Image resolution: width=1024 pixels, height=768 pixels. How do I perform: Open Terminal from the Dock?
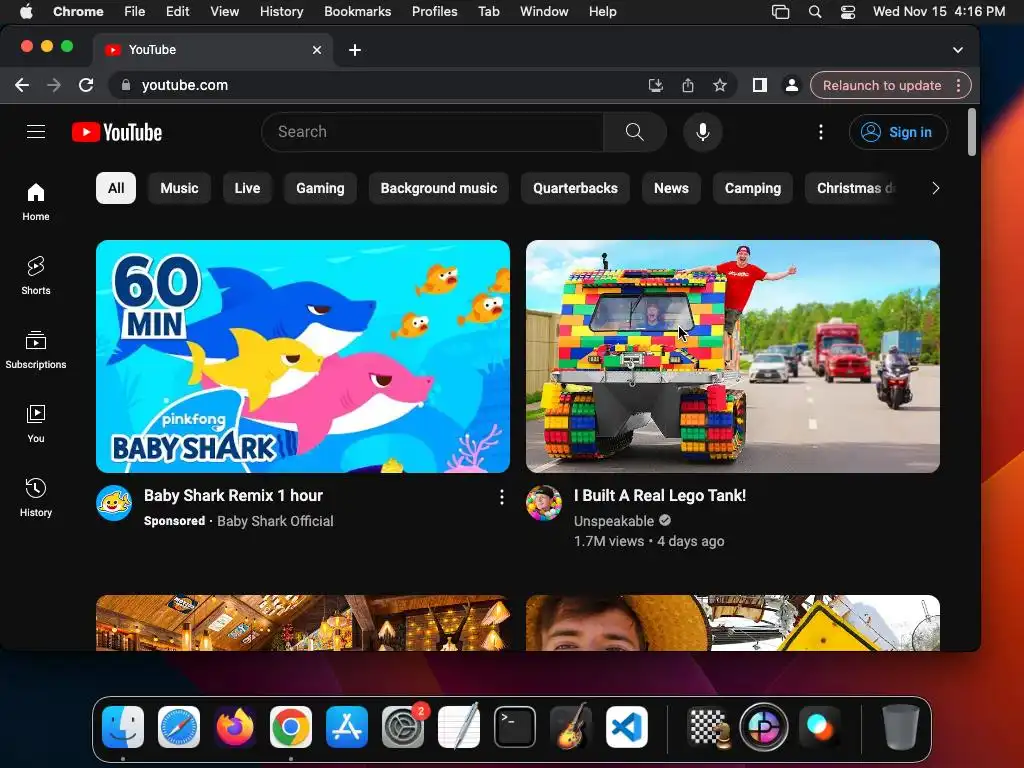515,727
